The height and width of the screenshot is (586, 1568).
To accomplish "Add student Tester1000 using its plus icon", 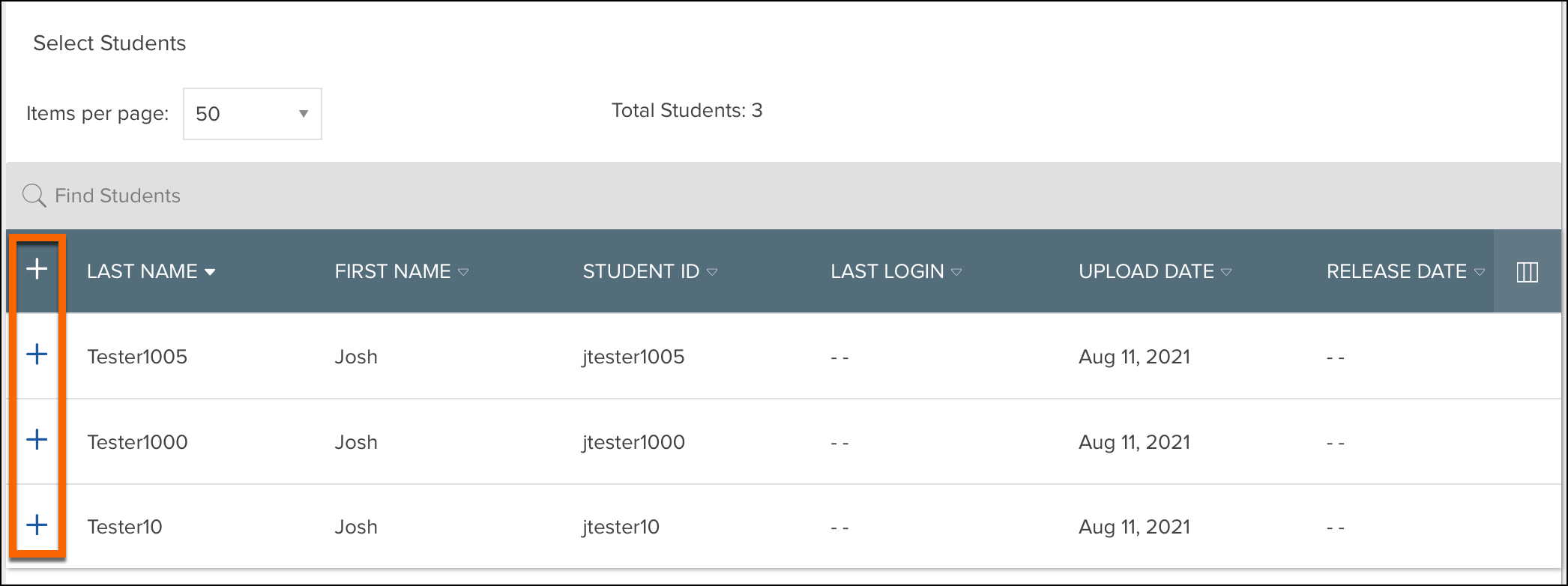I will [x=37, y=441].
